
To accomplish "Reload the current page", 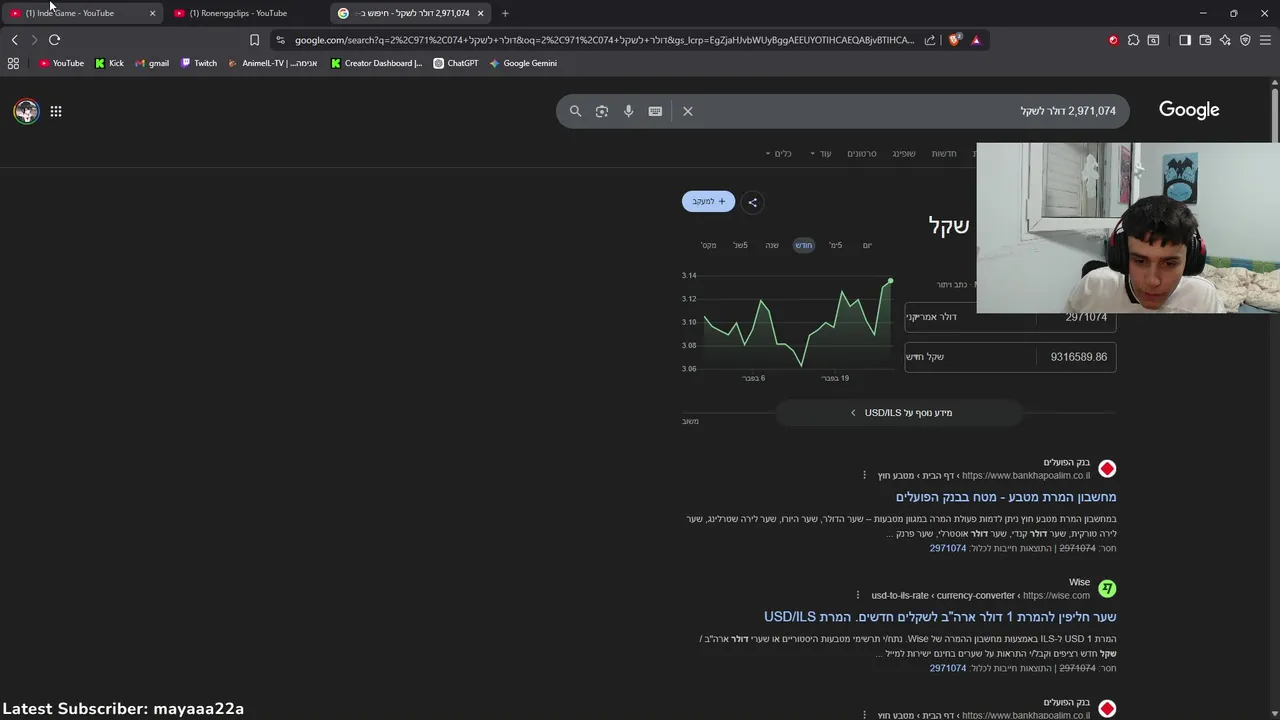I will (x=54, y=40).
